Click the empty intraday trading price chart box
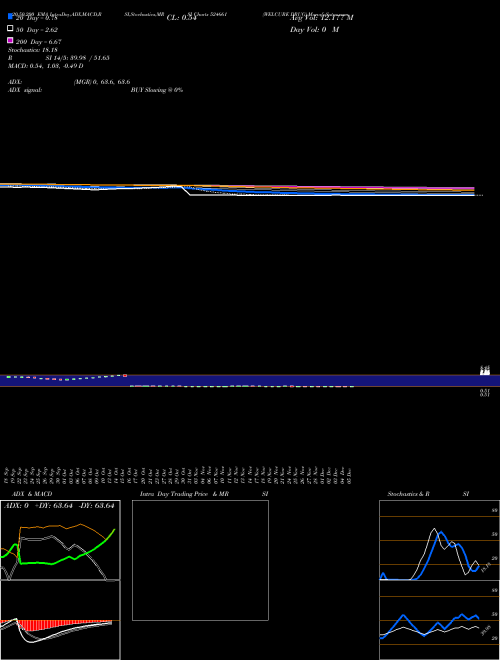 click(200, 560)
